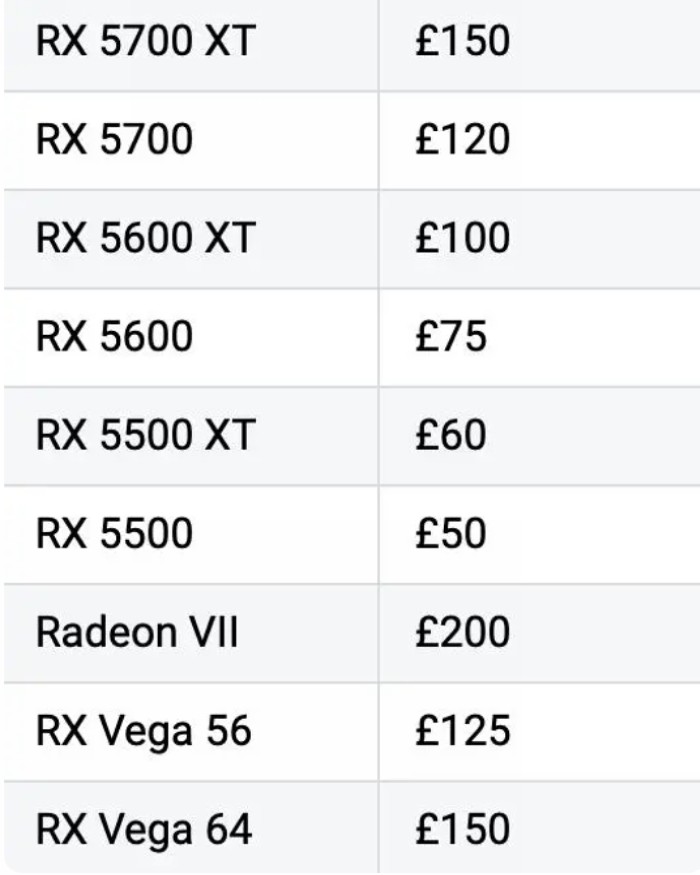This screenshot has height=875, width=700.
Task: Click the RX Vega 56 model cell
Action: click(x=144, y=731)
